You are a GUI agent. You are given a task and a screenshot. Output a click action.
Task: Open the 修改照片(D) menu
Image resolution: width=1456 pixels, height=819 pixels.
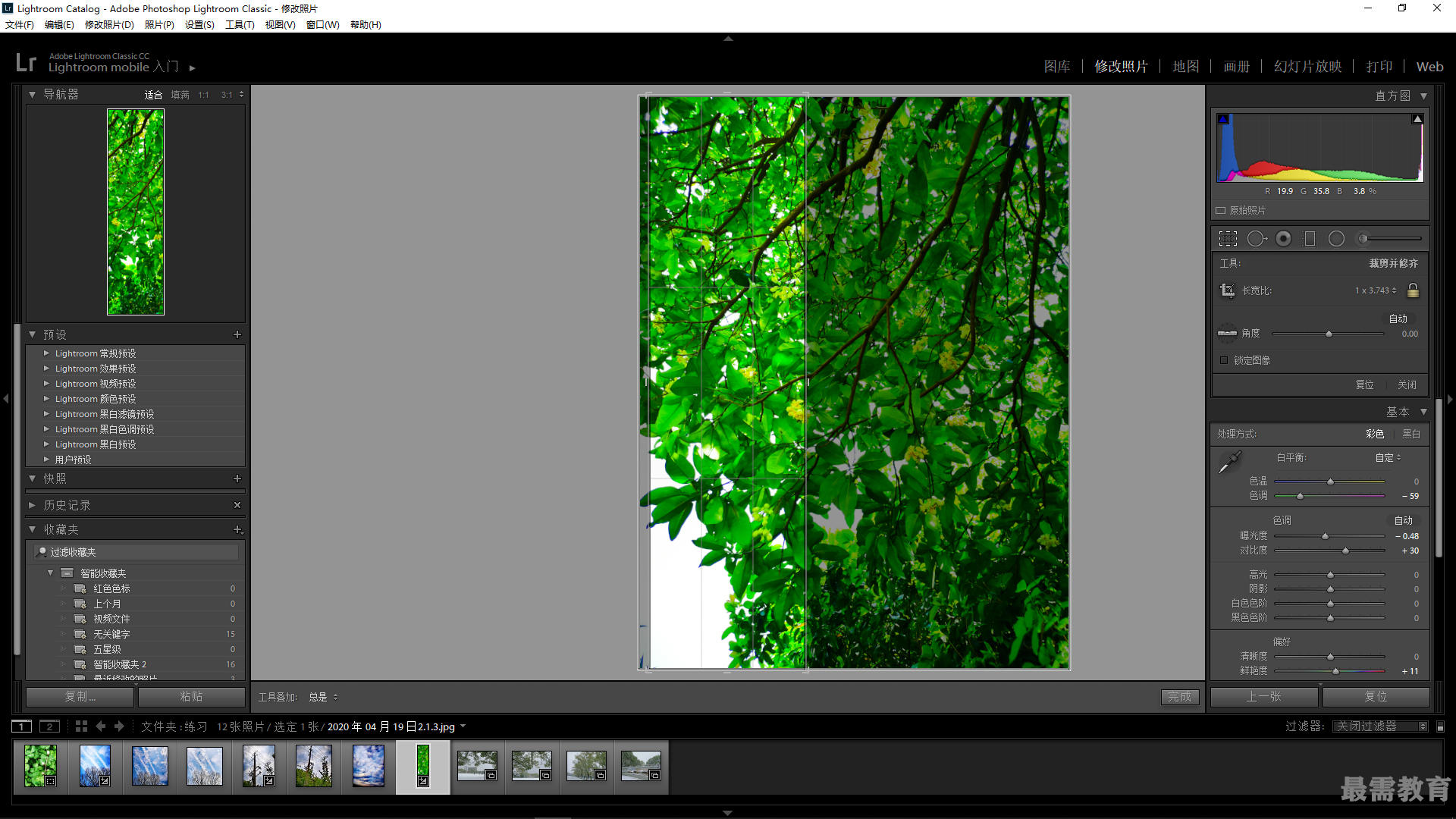(109, 25)
